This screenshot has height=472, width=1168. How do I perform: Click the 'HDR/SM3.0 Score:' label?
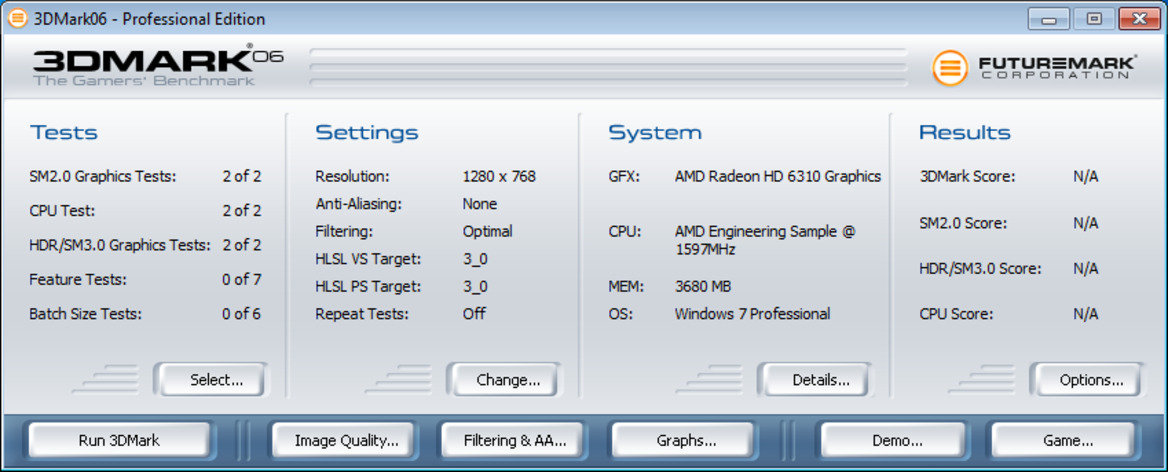tap(980, 269)
